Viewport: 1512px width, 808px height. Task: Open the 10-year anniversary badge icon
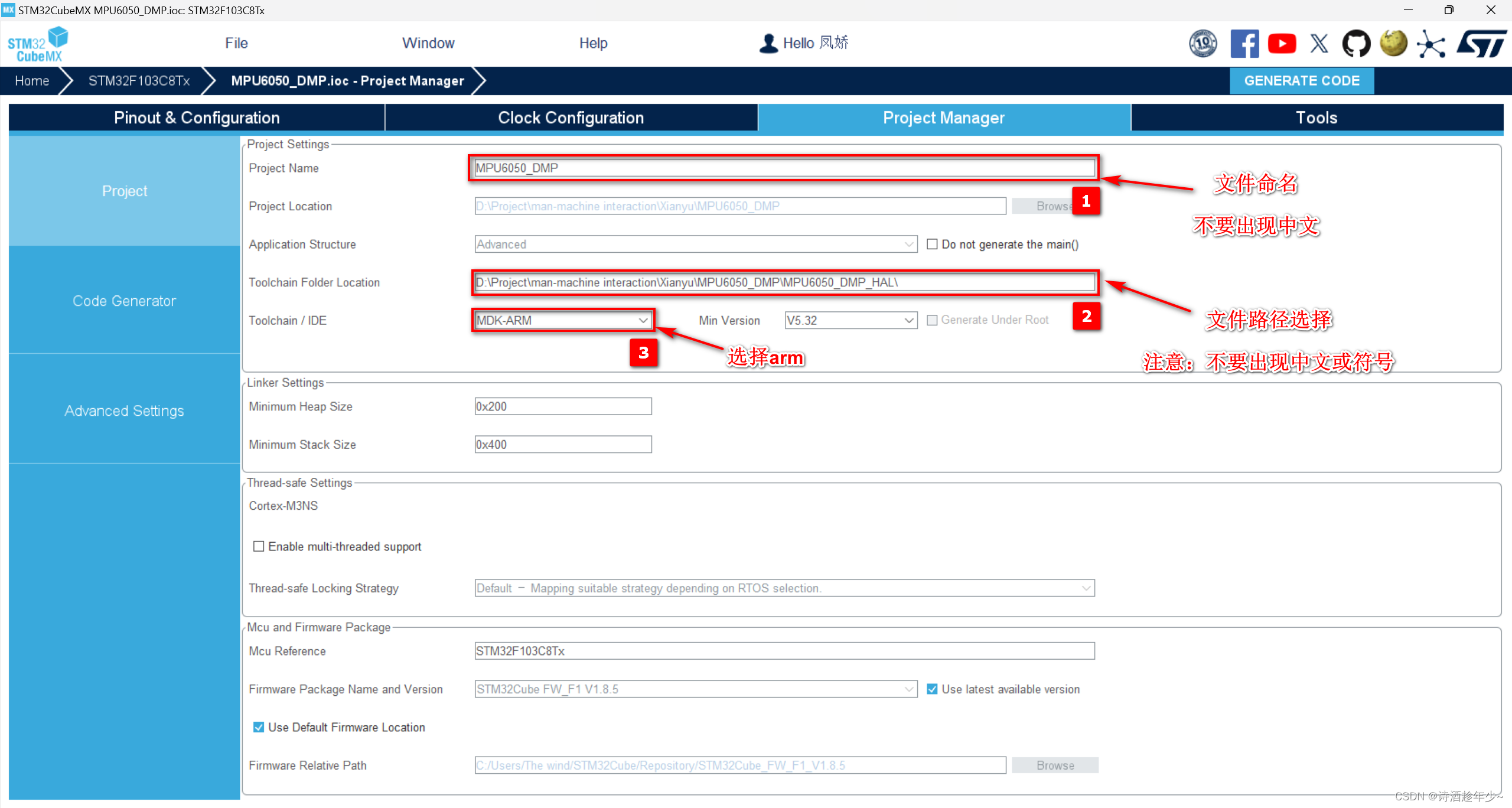click(x=1203, y=44)
